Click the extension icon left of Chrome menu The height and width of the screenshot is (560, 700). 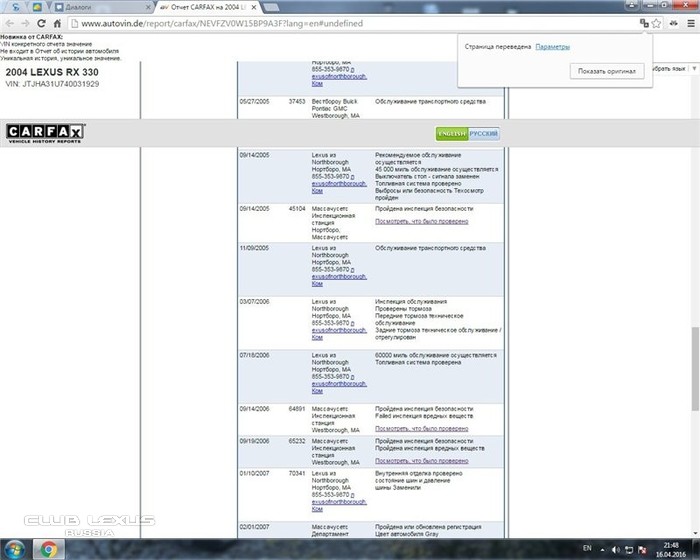(x=674, y=23)
